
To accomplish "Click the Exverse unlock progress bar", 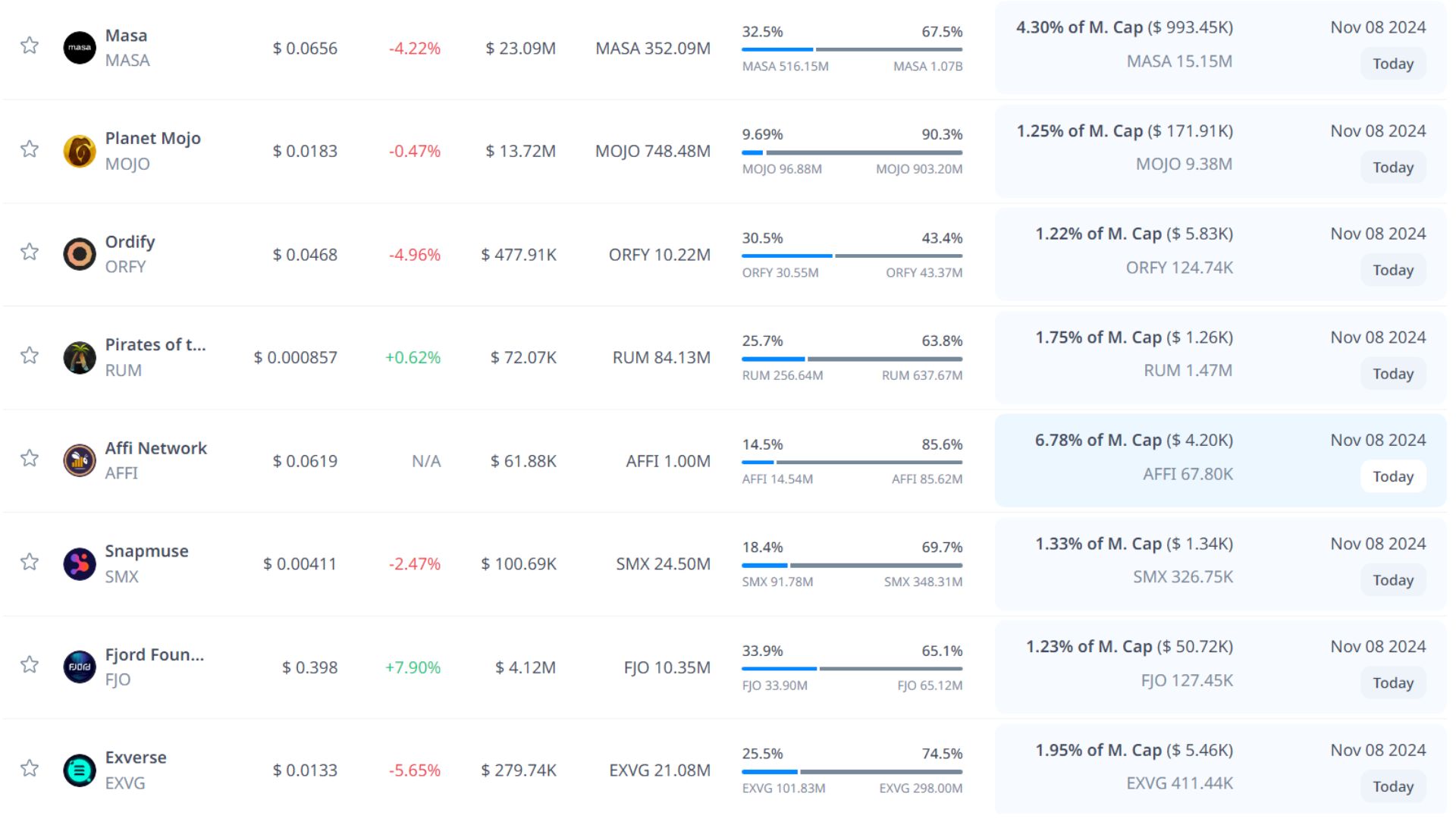I will tap(852, 772).
